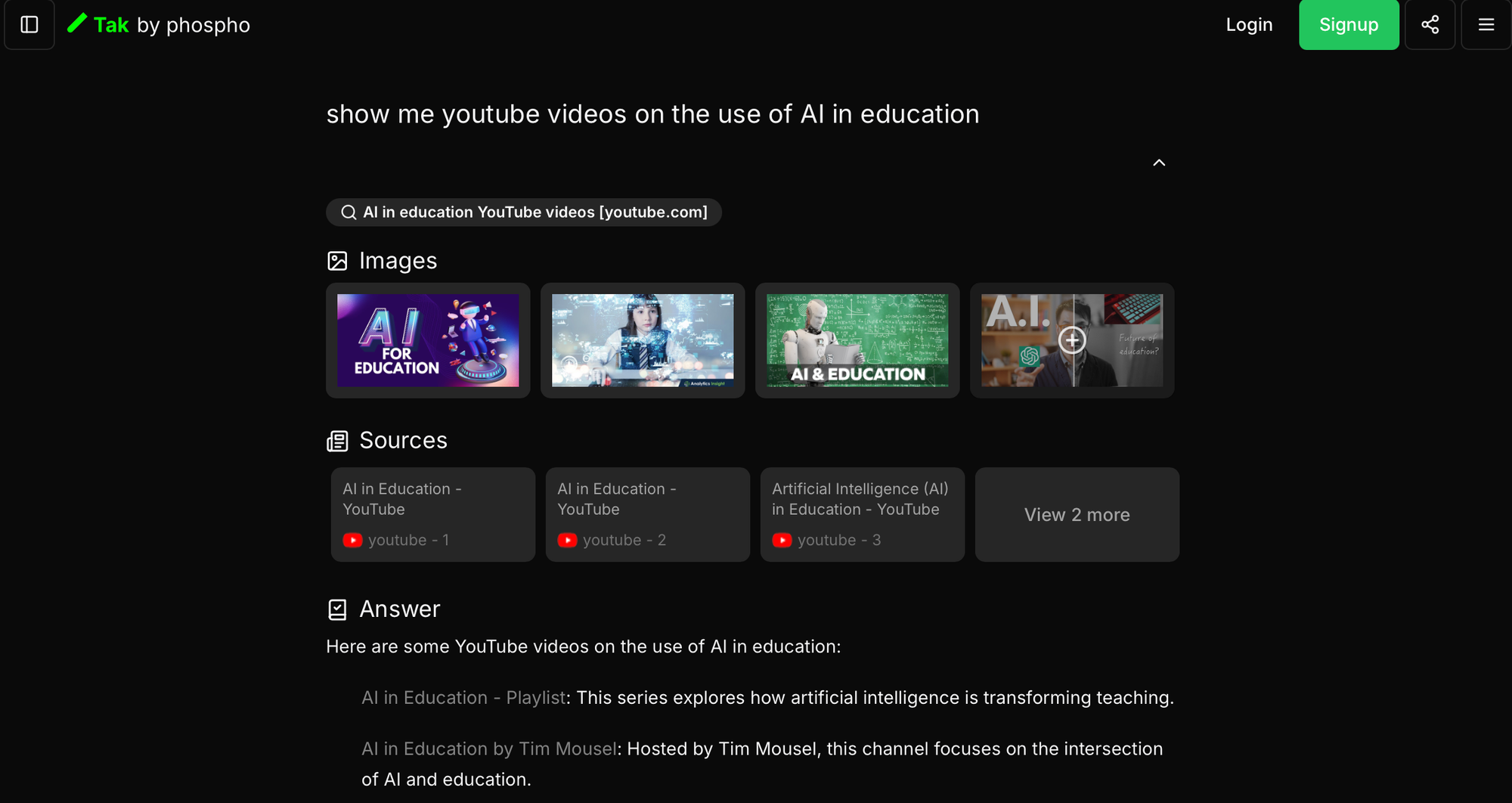Open source card youtube - 2
The image size is (1512, 803).
(x=648, y=514)
